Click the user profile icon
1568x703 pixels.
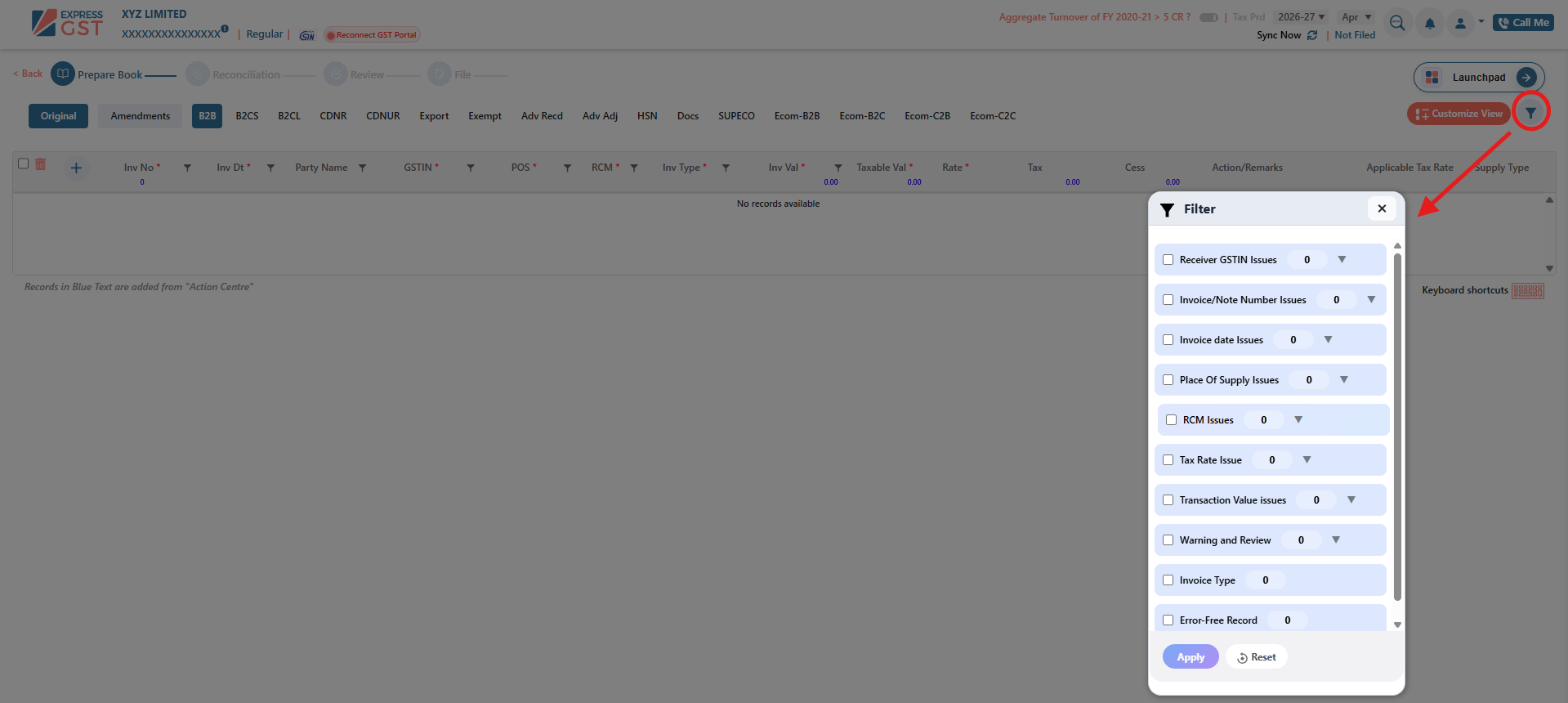1460,24
